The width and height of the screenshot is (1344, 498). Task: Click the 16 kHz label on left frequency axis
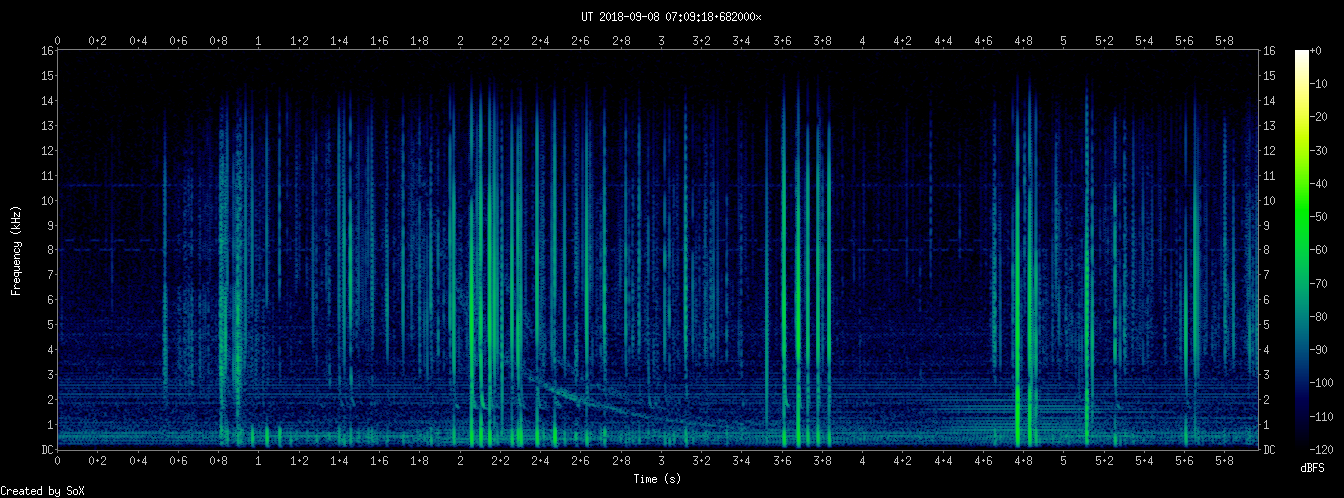pos(46,51)
